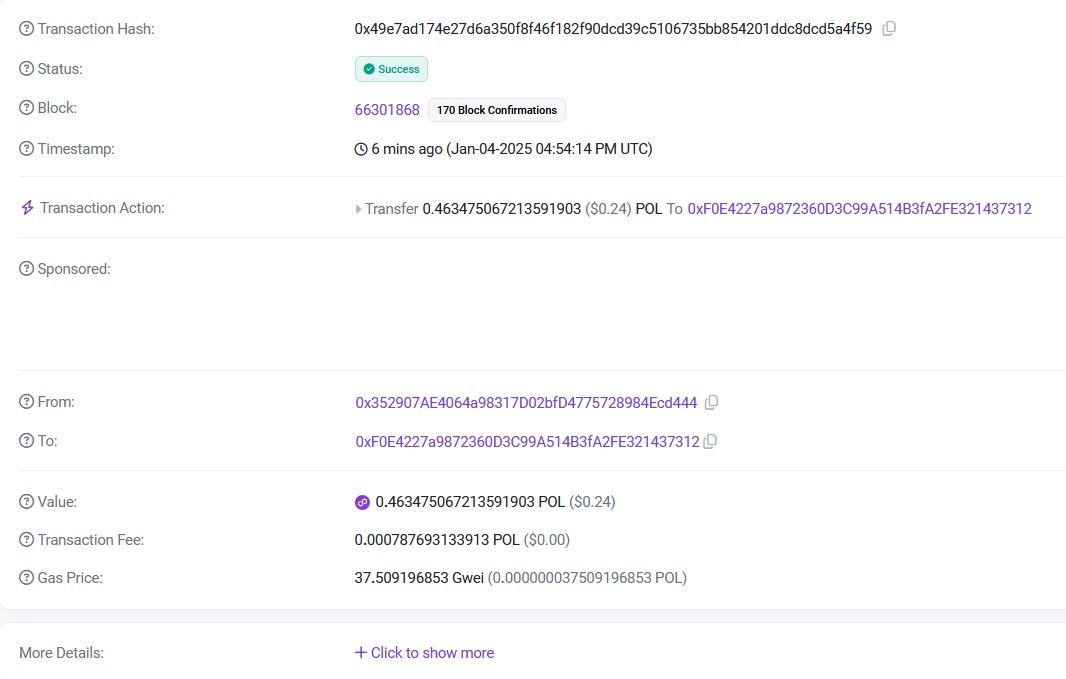The height and width of the screenshot is (679, 1066).
Task: Click the Timestamp help question icon
Action: pos(26,149)
